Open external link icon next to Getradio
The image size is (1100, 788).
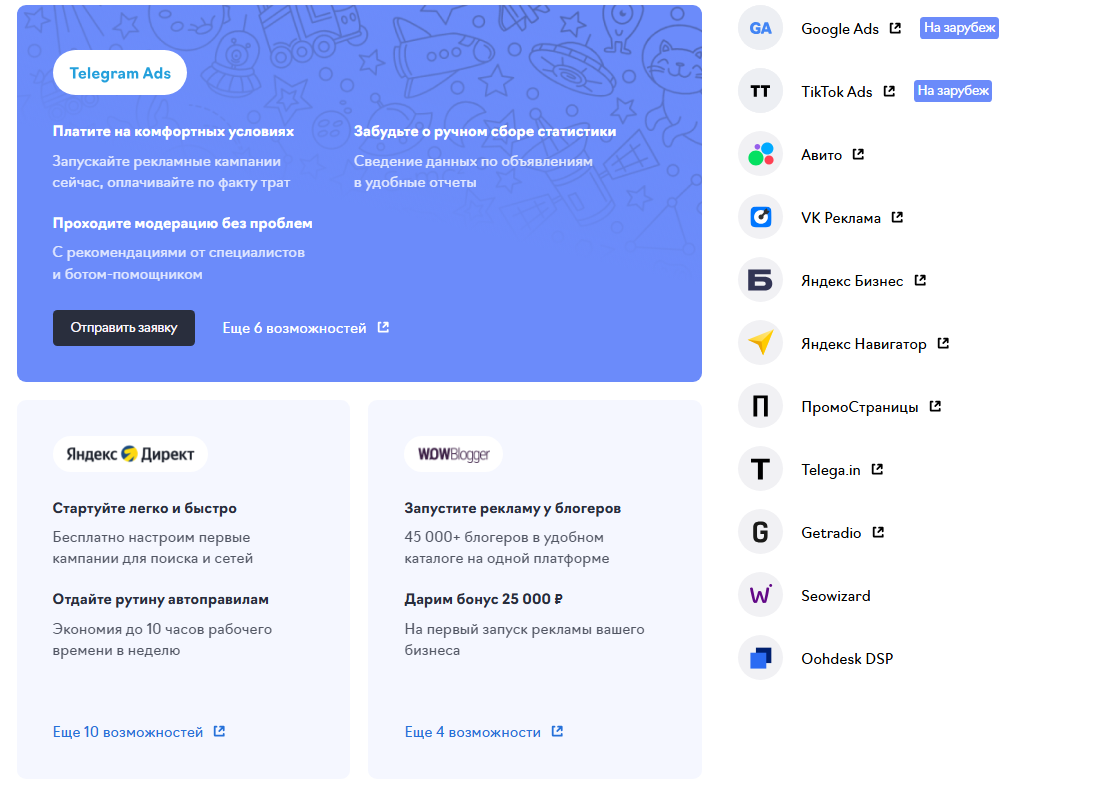coord(878,532)
